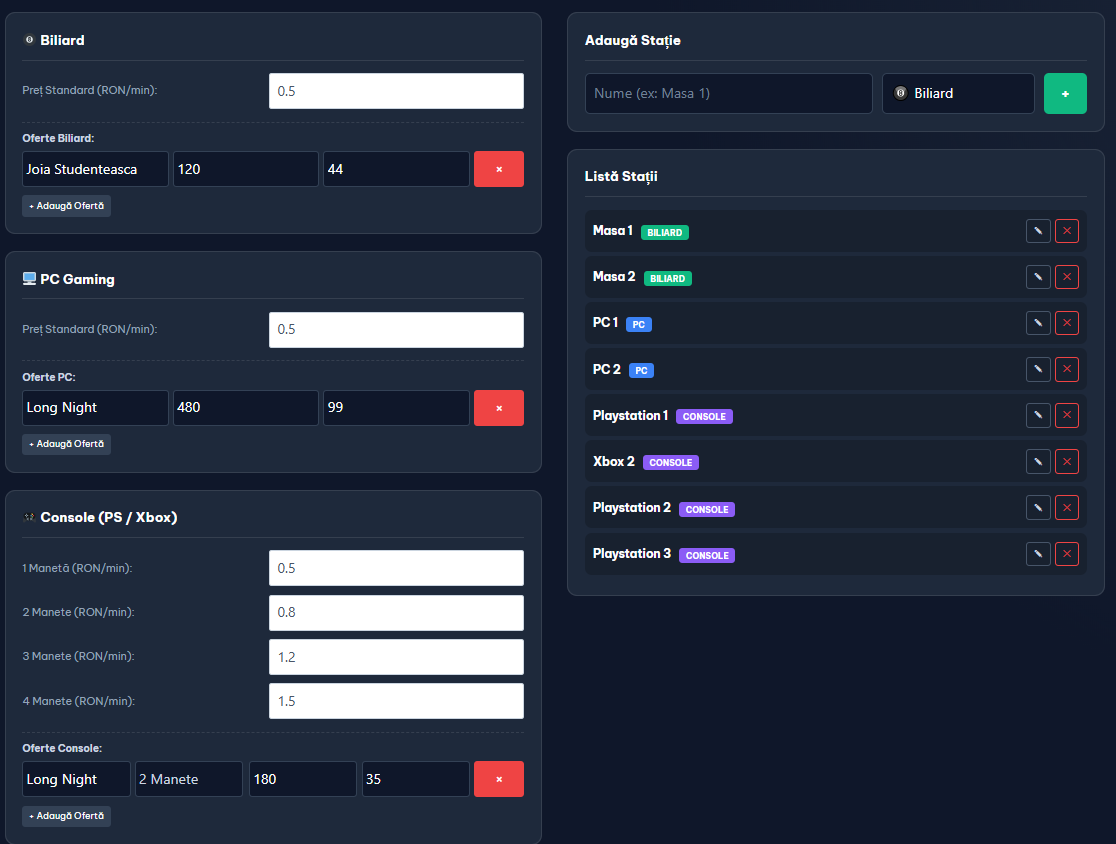
Task: Delete the console Long Night offer
Action: coord(498,779)
